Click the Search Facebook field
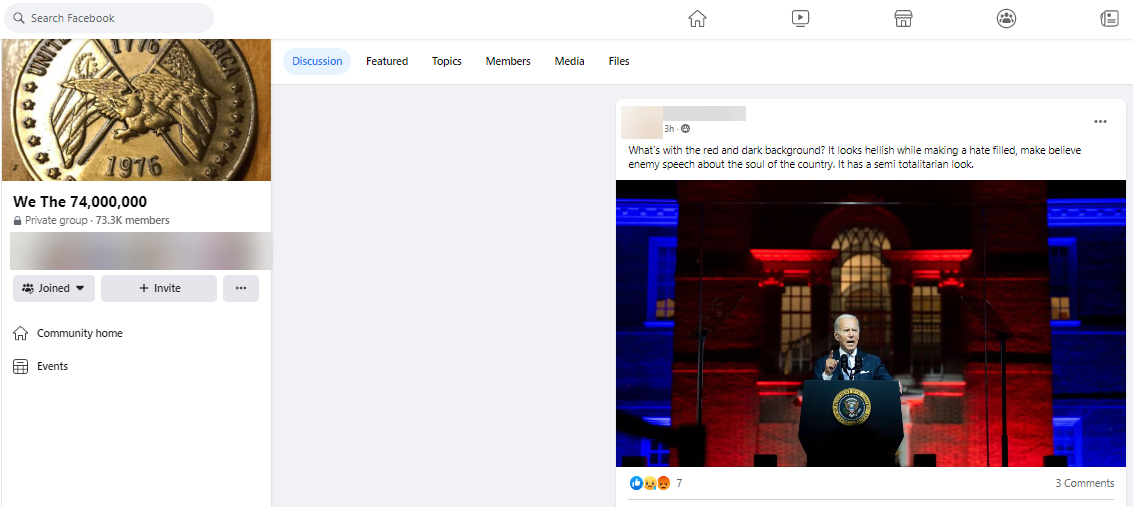This screenshot has height=507, width=1133. 109,18
